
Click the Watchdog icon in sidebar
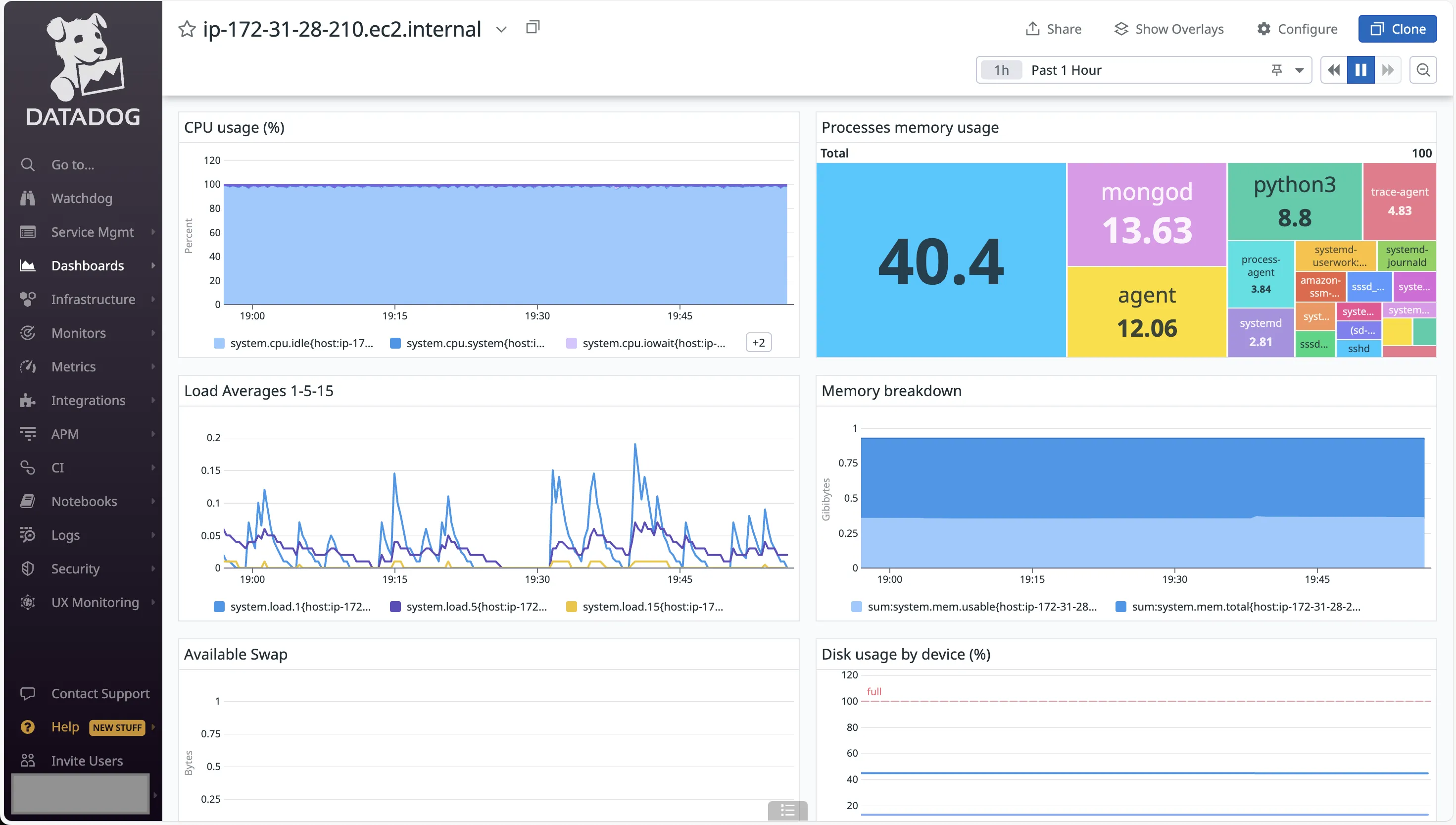(27, 198)
